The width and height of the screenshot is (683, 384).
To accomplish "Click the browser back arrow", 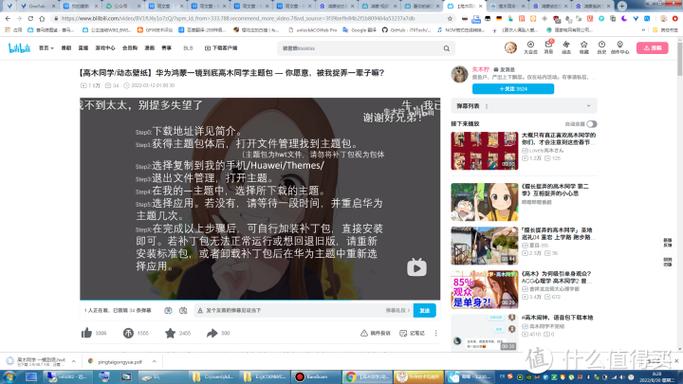I will pyautogui.click(x=8, y=19).
